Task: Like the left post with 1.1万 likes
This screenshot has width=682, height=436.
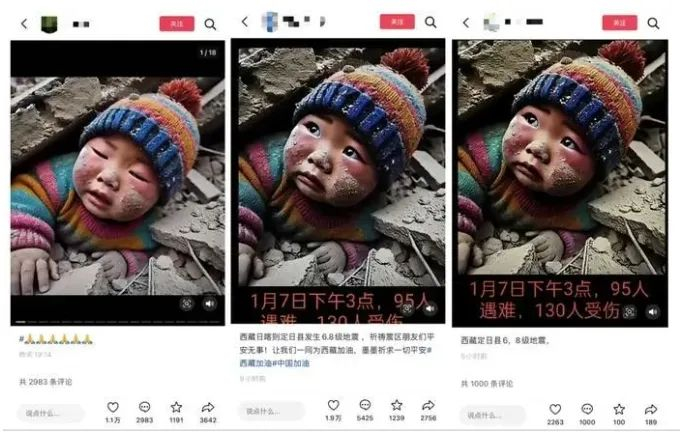Action: click(113, 407)
